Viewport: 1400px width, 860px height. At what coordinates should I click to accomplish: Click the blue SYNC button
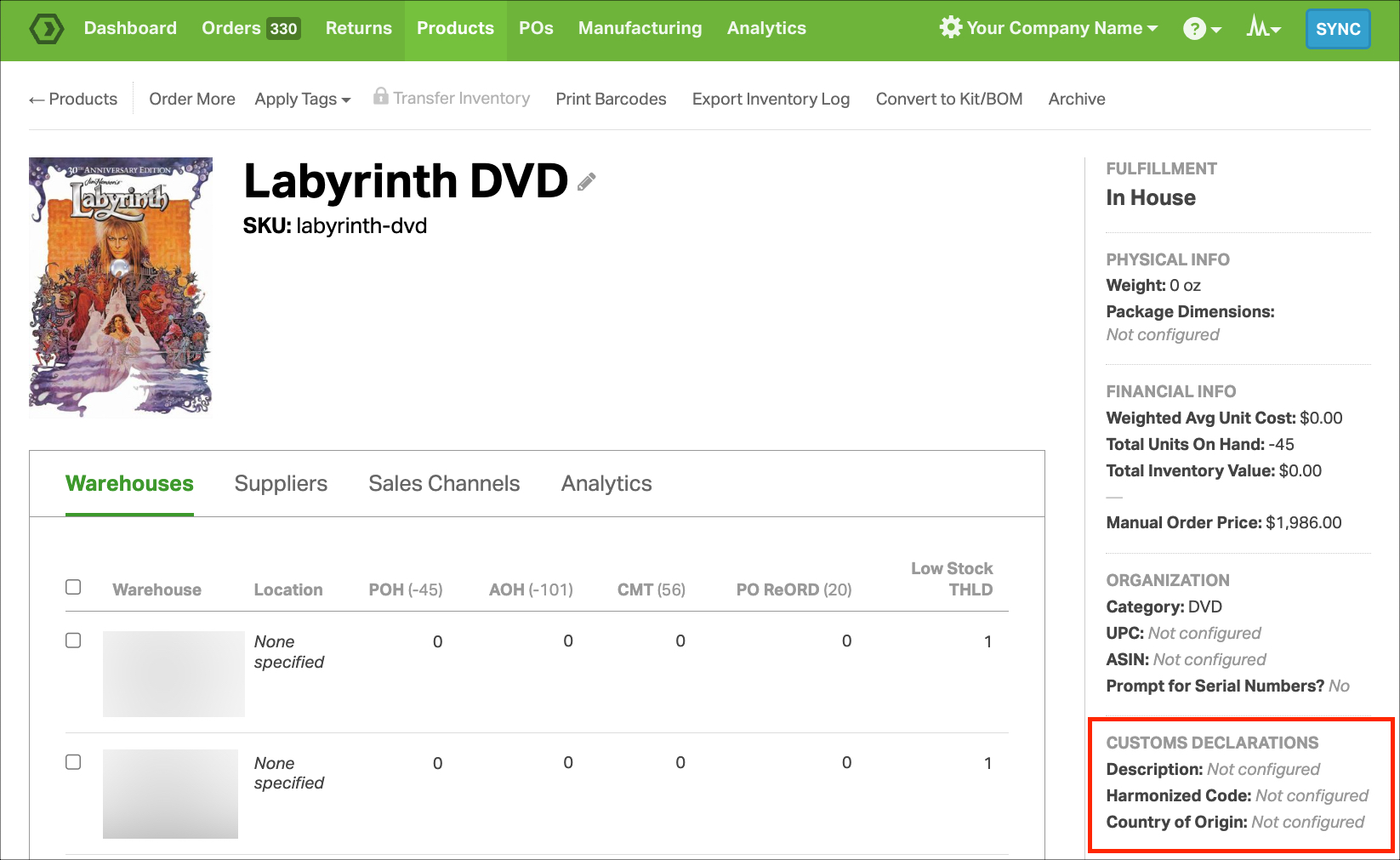1338,29
